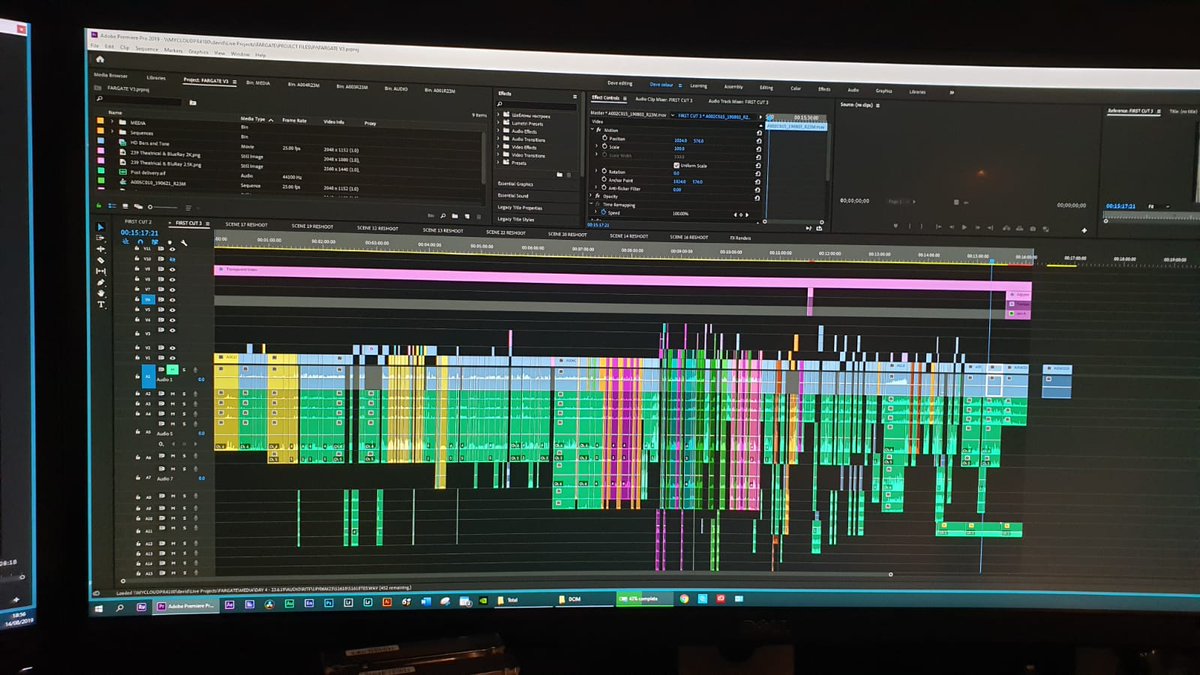Click the timeline playhead marker

pos(991,262)
